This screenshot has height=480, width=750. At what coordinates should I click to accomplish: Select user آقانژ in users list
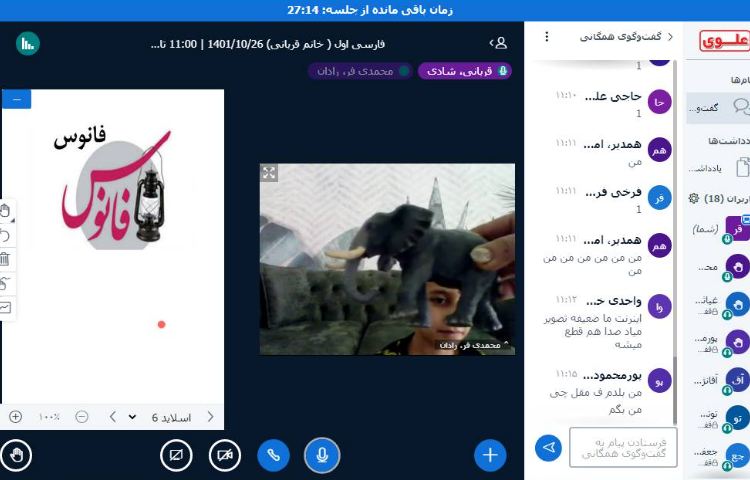pos(721,381)
